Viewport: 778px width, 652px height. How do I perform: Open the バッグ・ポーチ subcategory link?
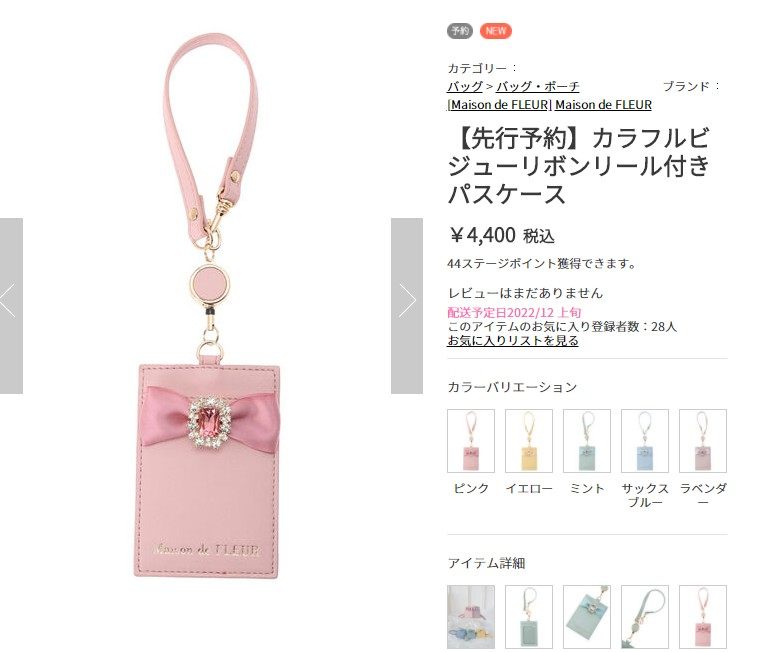[x=538, y=86]
